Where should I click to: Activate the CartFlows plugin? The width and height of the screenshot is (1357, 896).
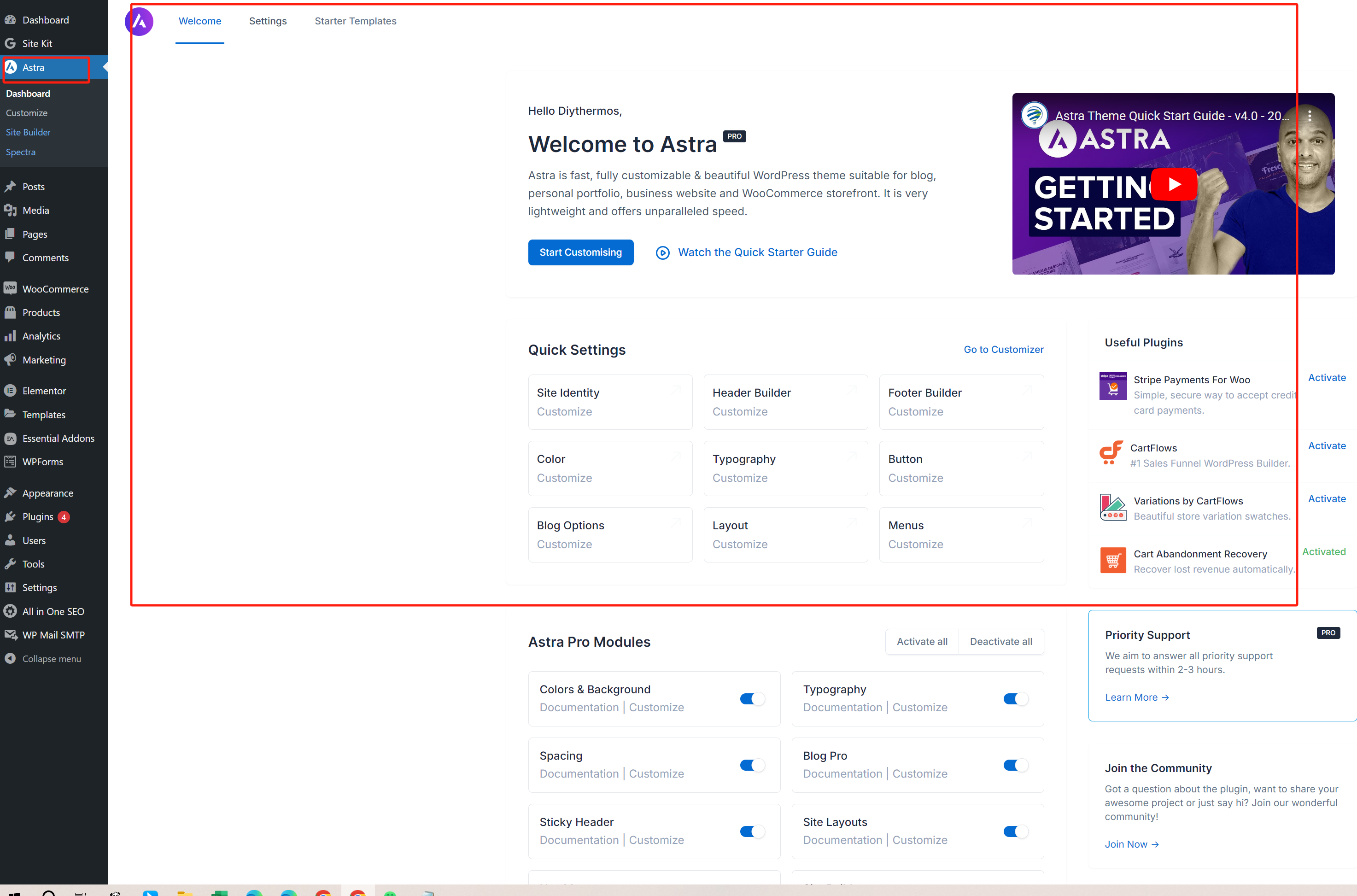pyautogui.click(x=1327, y=445)
